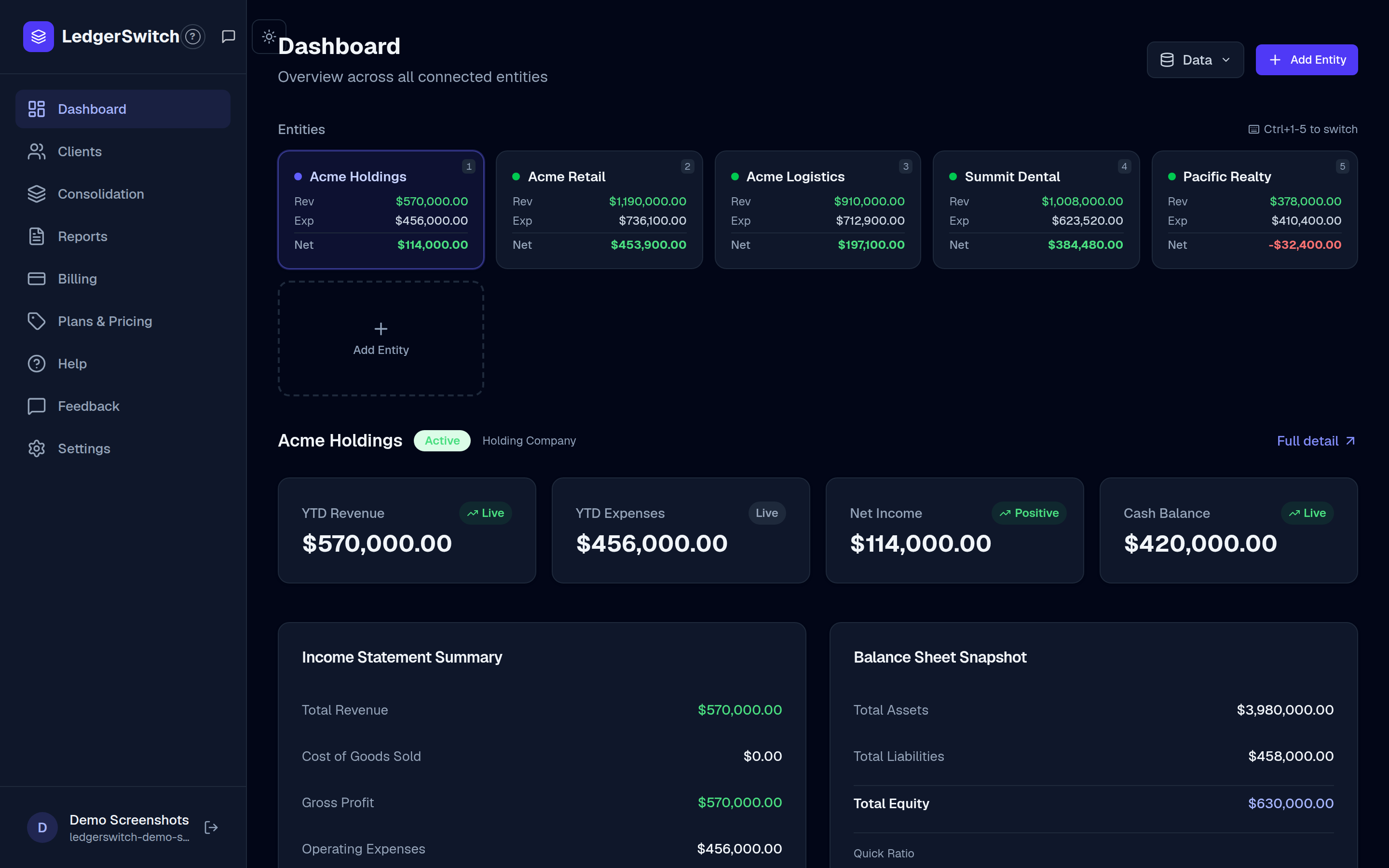Click Operating Expenses $456,000.00 value
Image resolution: width=1389 pixels, height=868 pixels.
pos(739,849)
